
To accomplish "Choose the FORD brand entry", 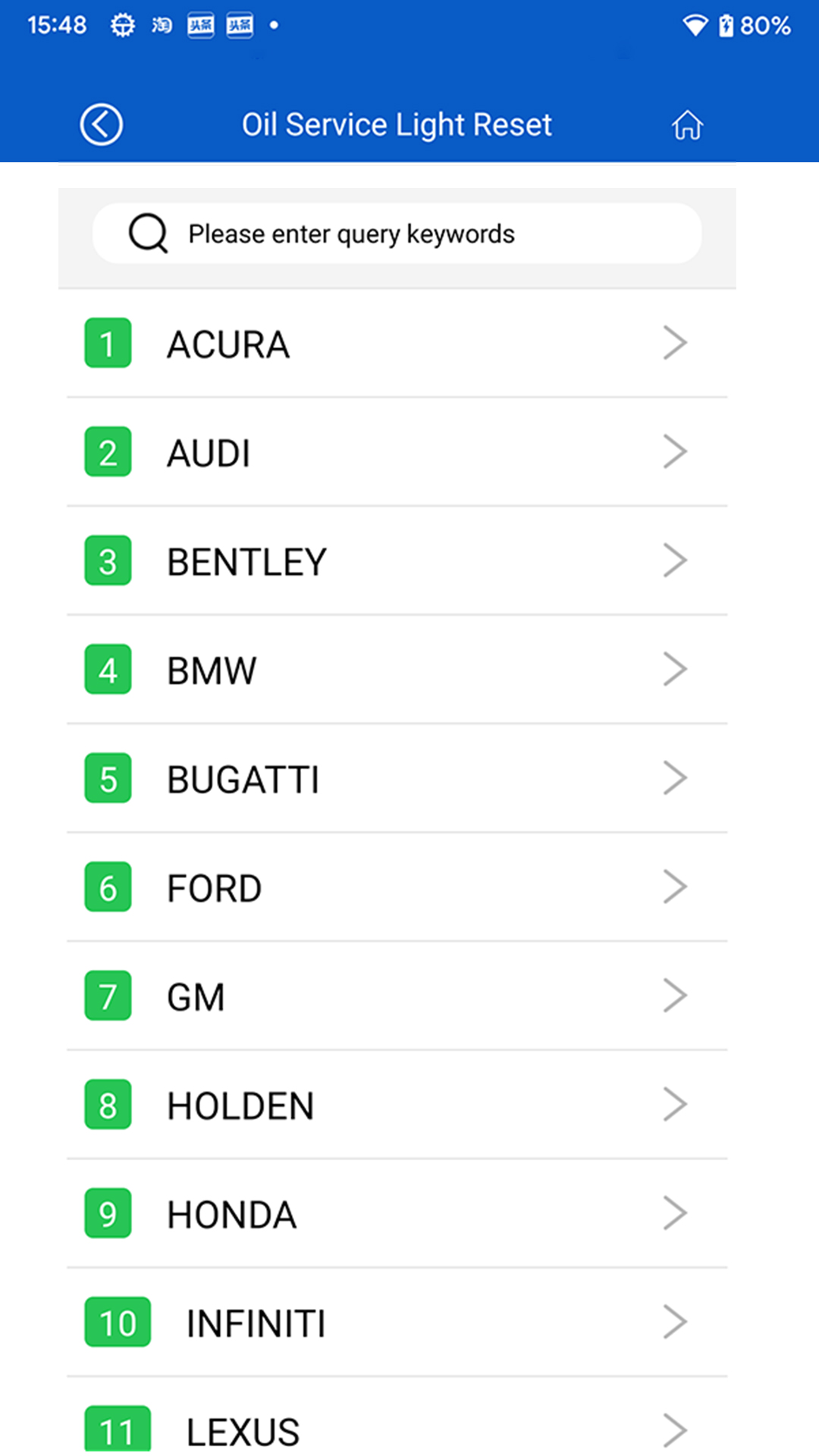I will pos(215,888).
